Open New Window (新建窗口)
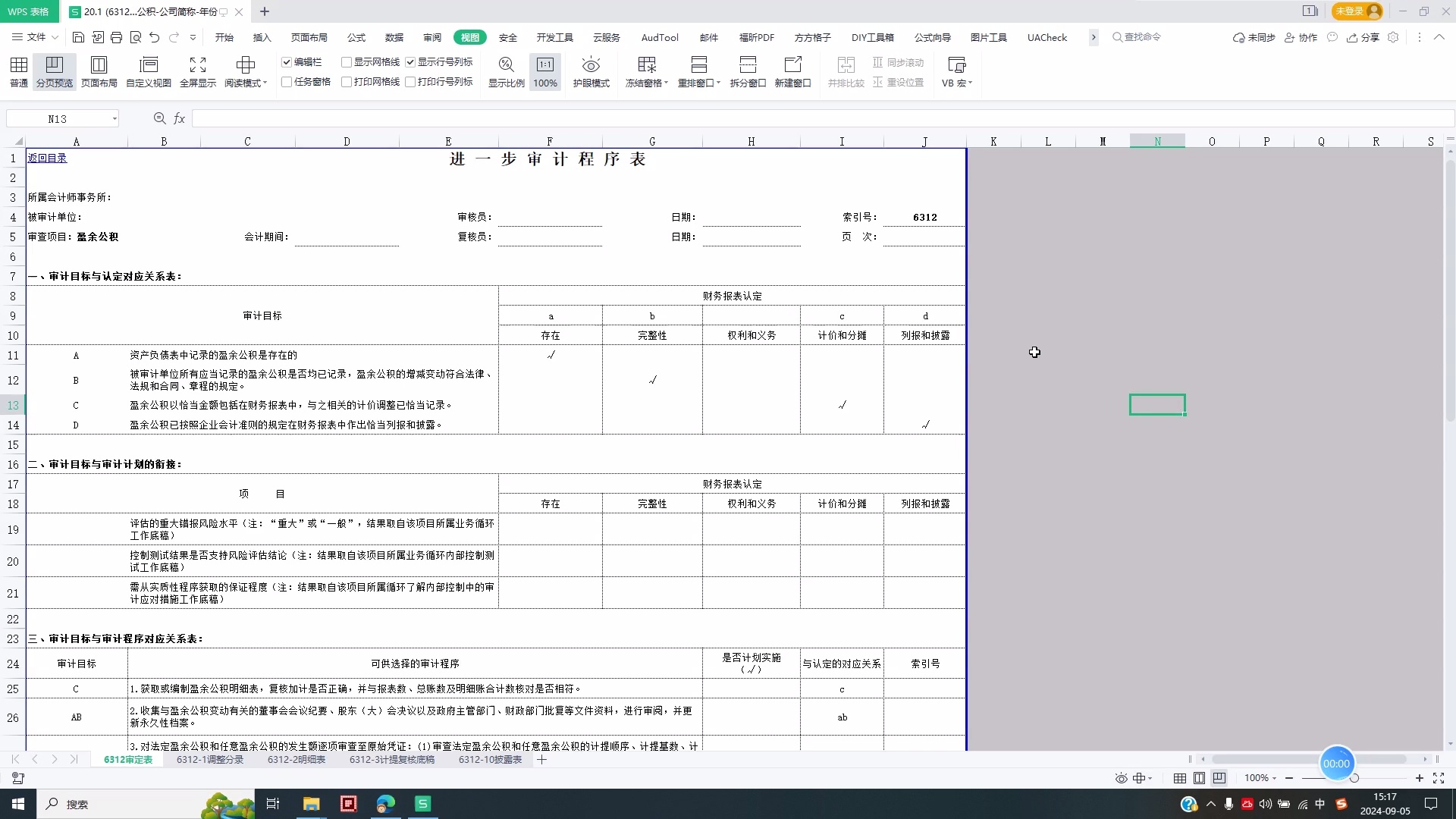 click(x=792, y=72)
